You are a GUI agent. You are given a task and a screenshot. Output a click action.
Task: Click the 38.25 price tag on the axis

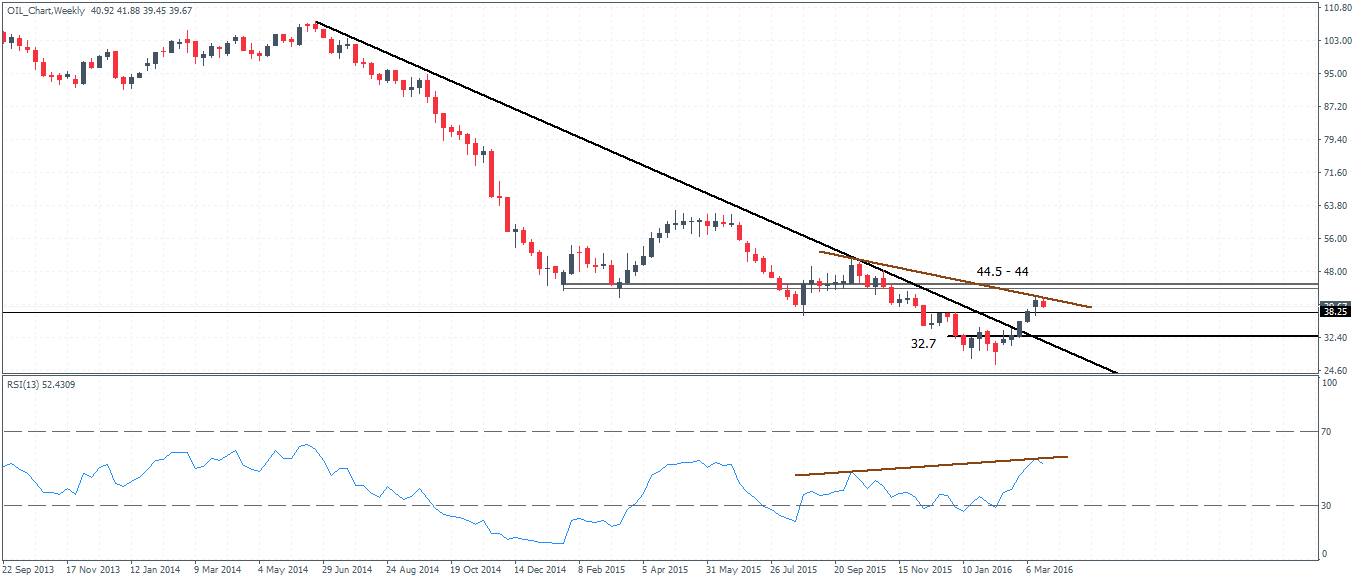[1336, 312]
